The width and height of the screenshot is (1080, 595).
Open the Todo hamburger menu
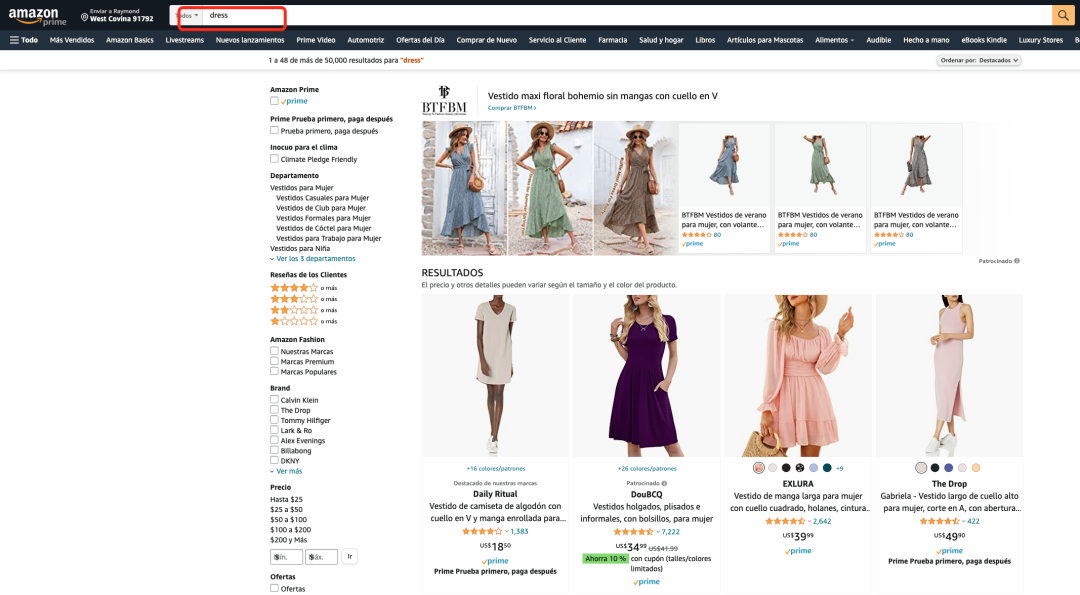[23, 40]
